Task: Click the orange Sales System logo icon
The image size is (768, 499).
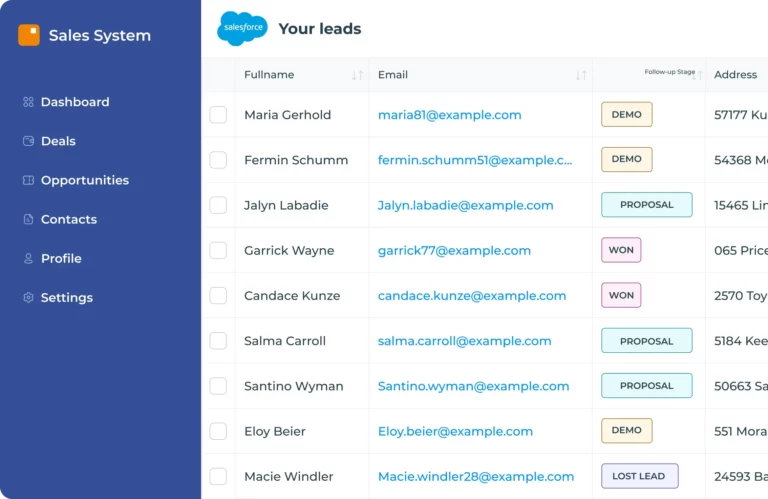Action: (x=29, y=35)
